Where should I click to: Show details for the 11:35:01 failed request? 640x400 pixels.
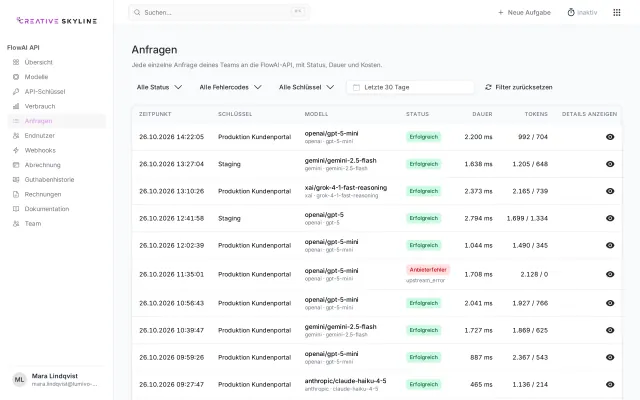(x=610, y=274)
